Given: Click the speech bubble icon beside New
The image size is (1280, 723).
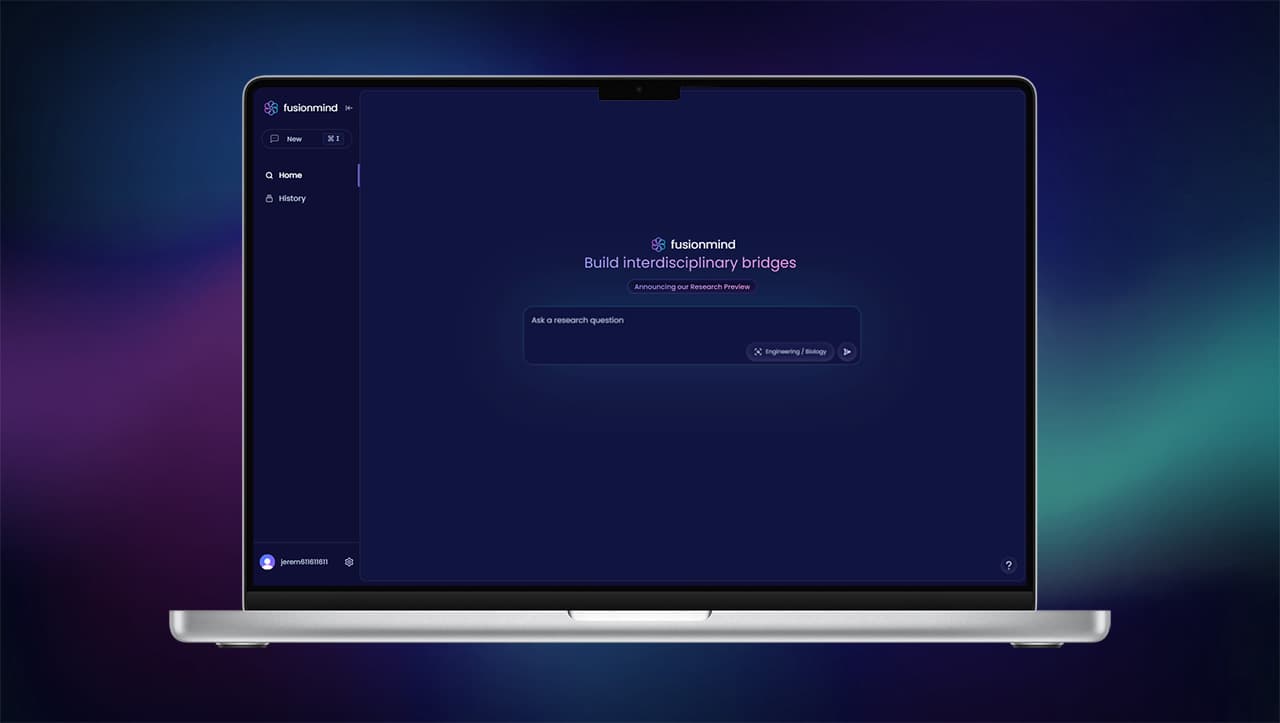Looking at the screenshot, I should [274, 139].
